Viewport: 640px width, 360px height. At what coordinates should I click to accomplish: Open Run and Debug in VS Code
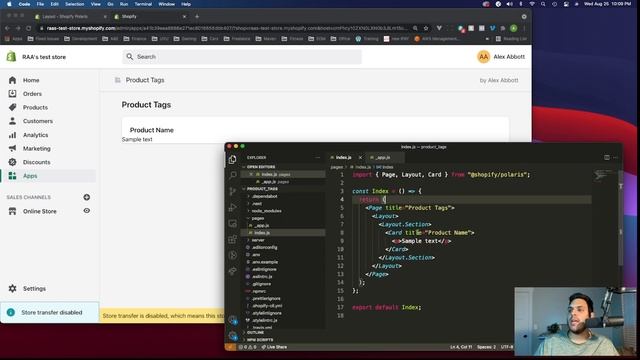(x=232, y=207)
